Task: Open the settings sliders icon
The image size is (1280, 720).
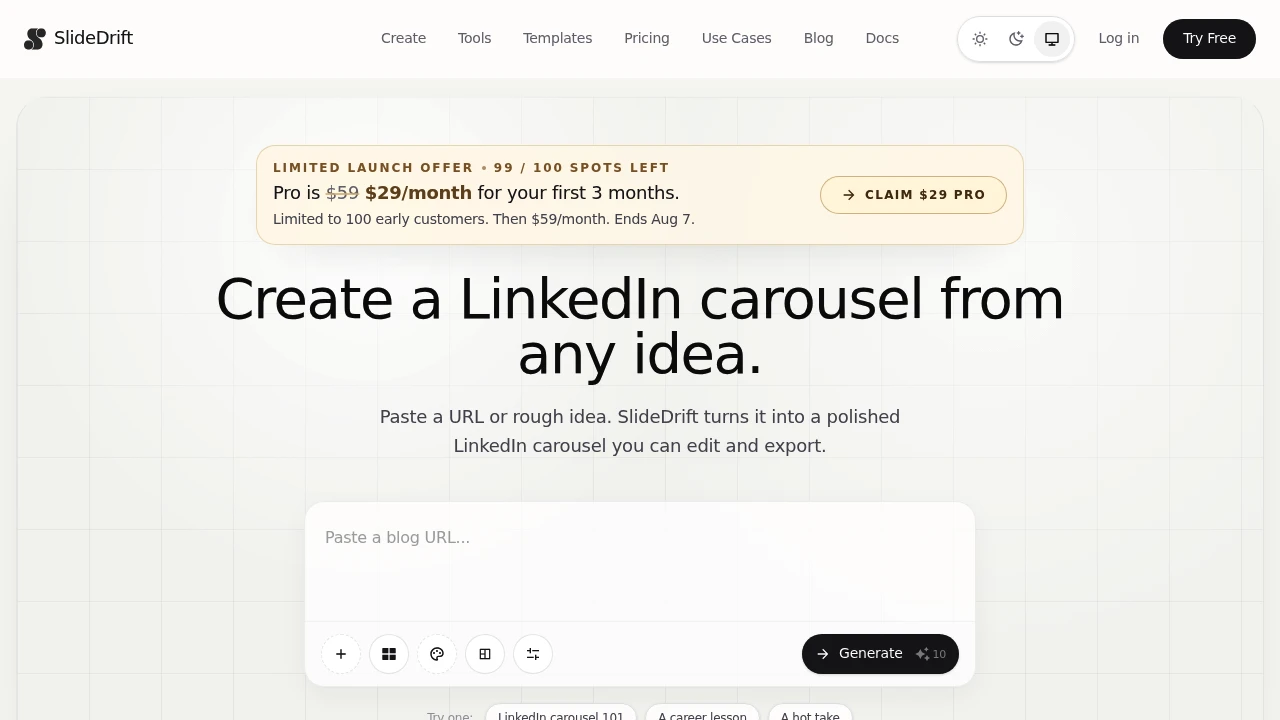Action: click(533, 654)
